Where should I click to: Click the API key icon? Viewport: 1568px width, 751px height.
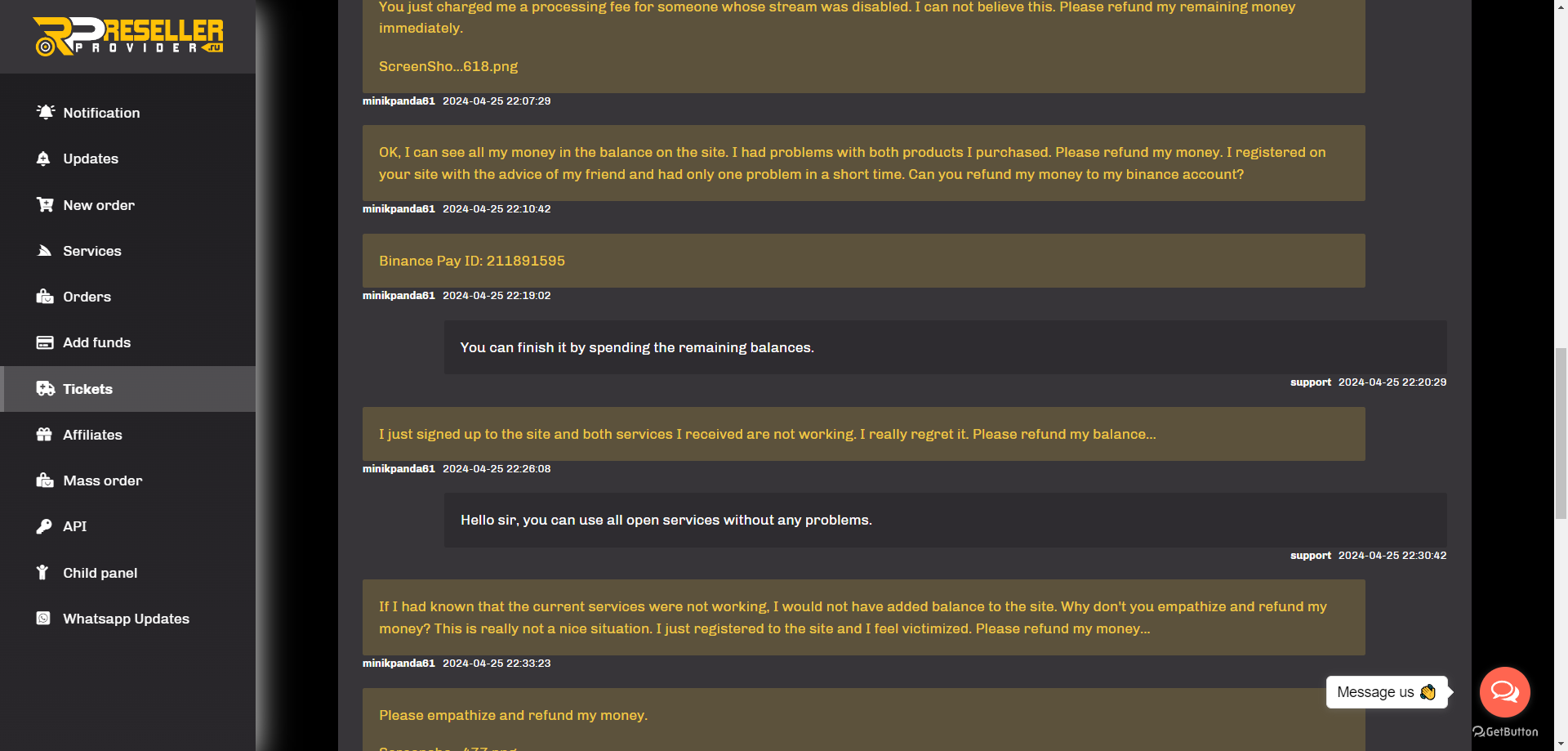44,526
